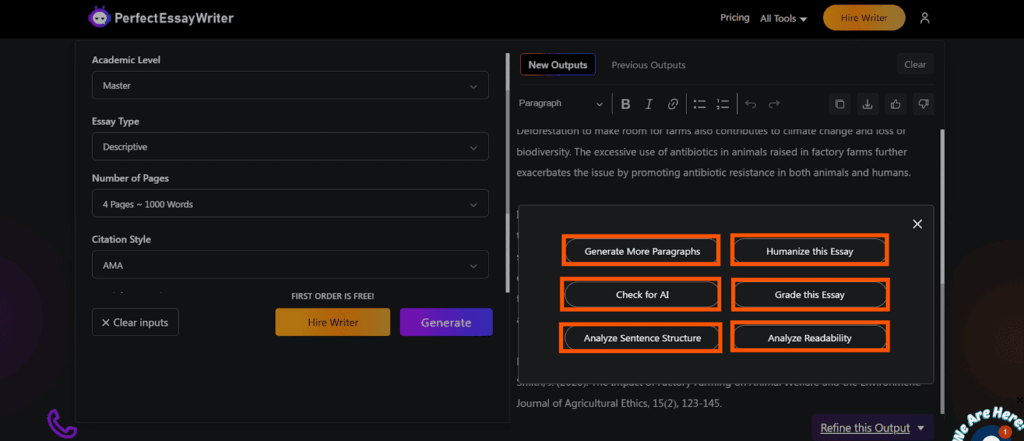Insert a link using the link icon

point(673,104)
